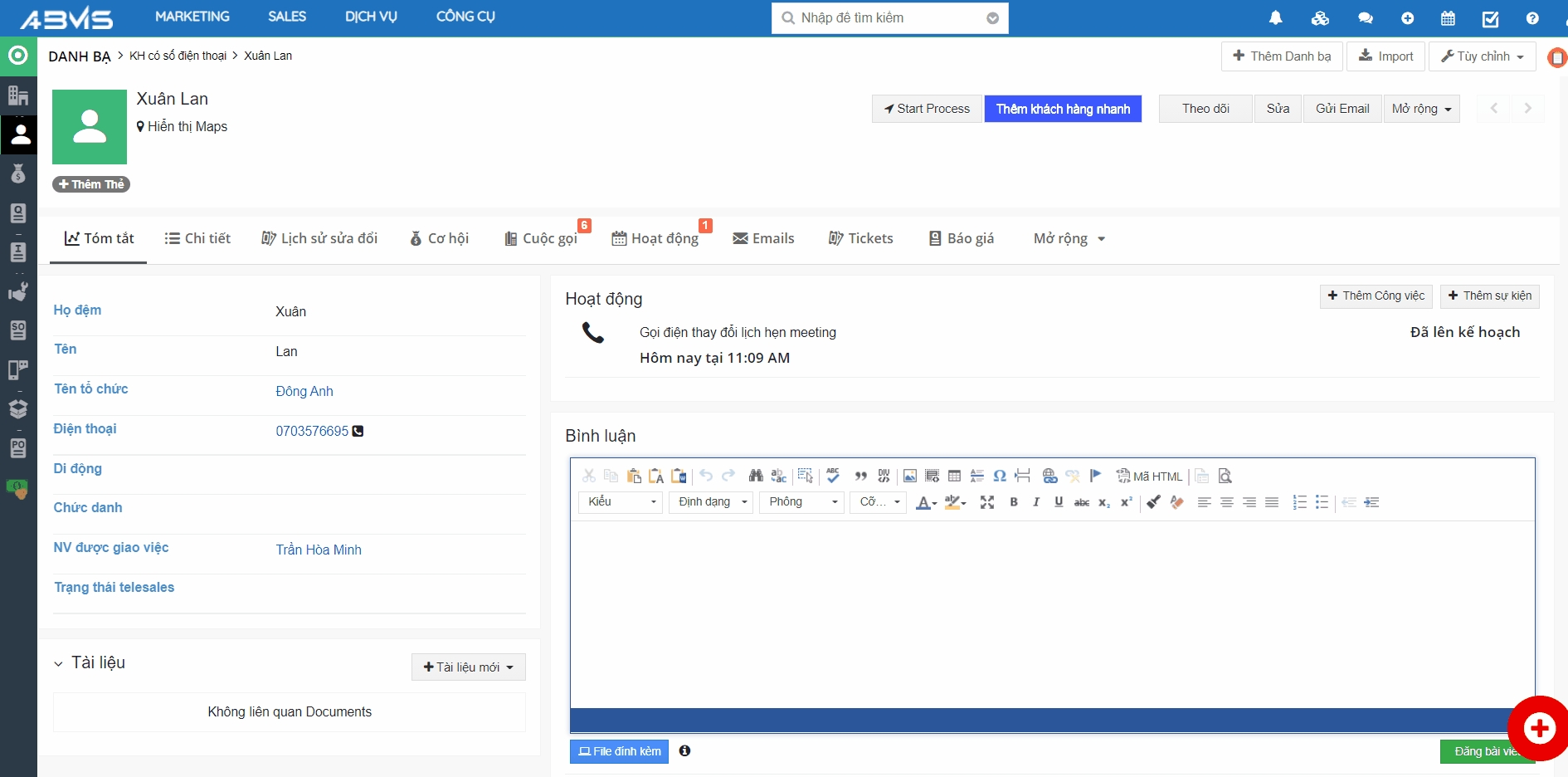The width and height of the screenshot is (1568, 777).
Task: Toggle italic formatting in comment editor
Action: tap(1035, 502)
